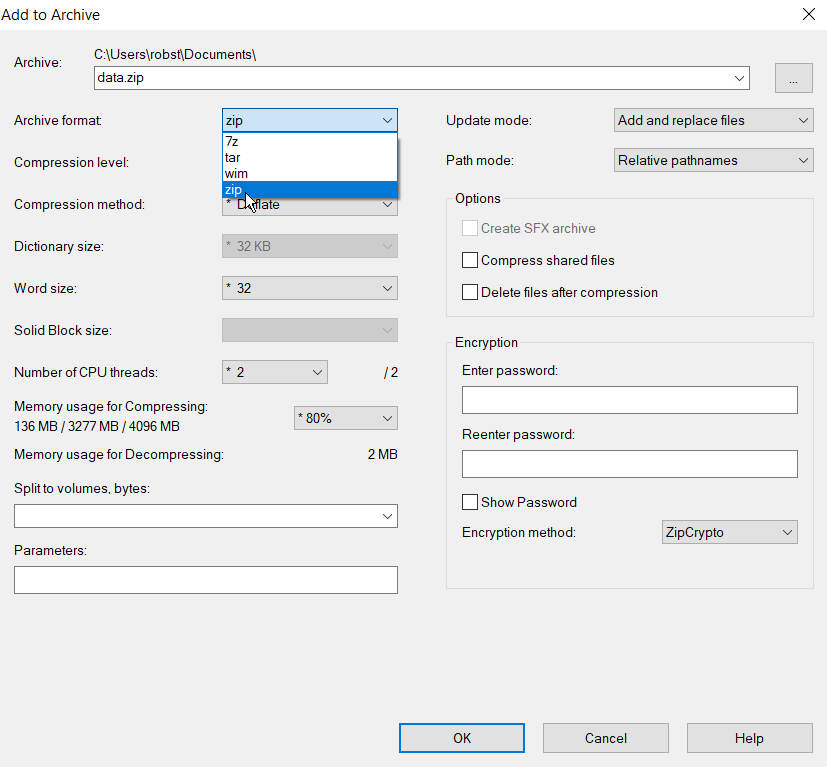Click the Cancel button
The height and width of the screenshot is (767, 827).
point(605,738)
